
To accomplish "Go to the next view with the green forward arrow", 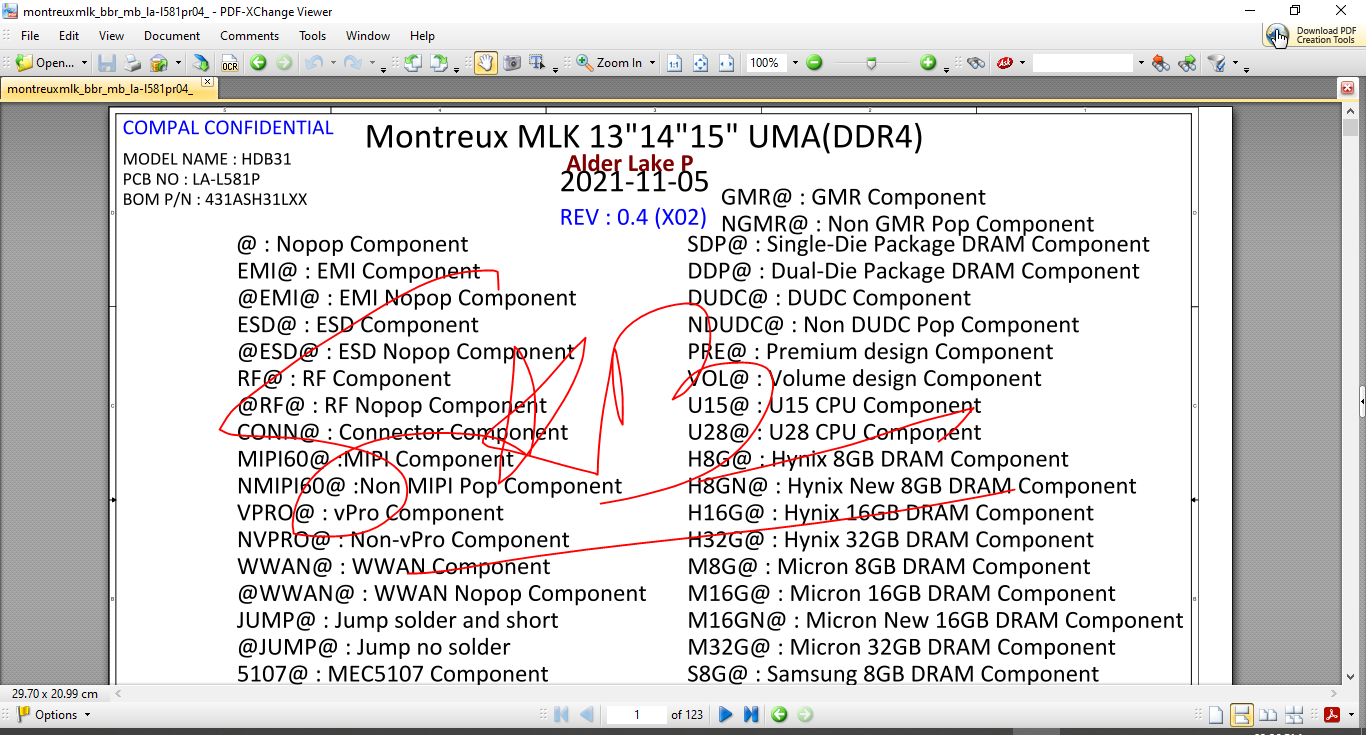I will 284,63.
